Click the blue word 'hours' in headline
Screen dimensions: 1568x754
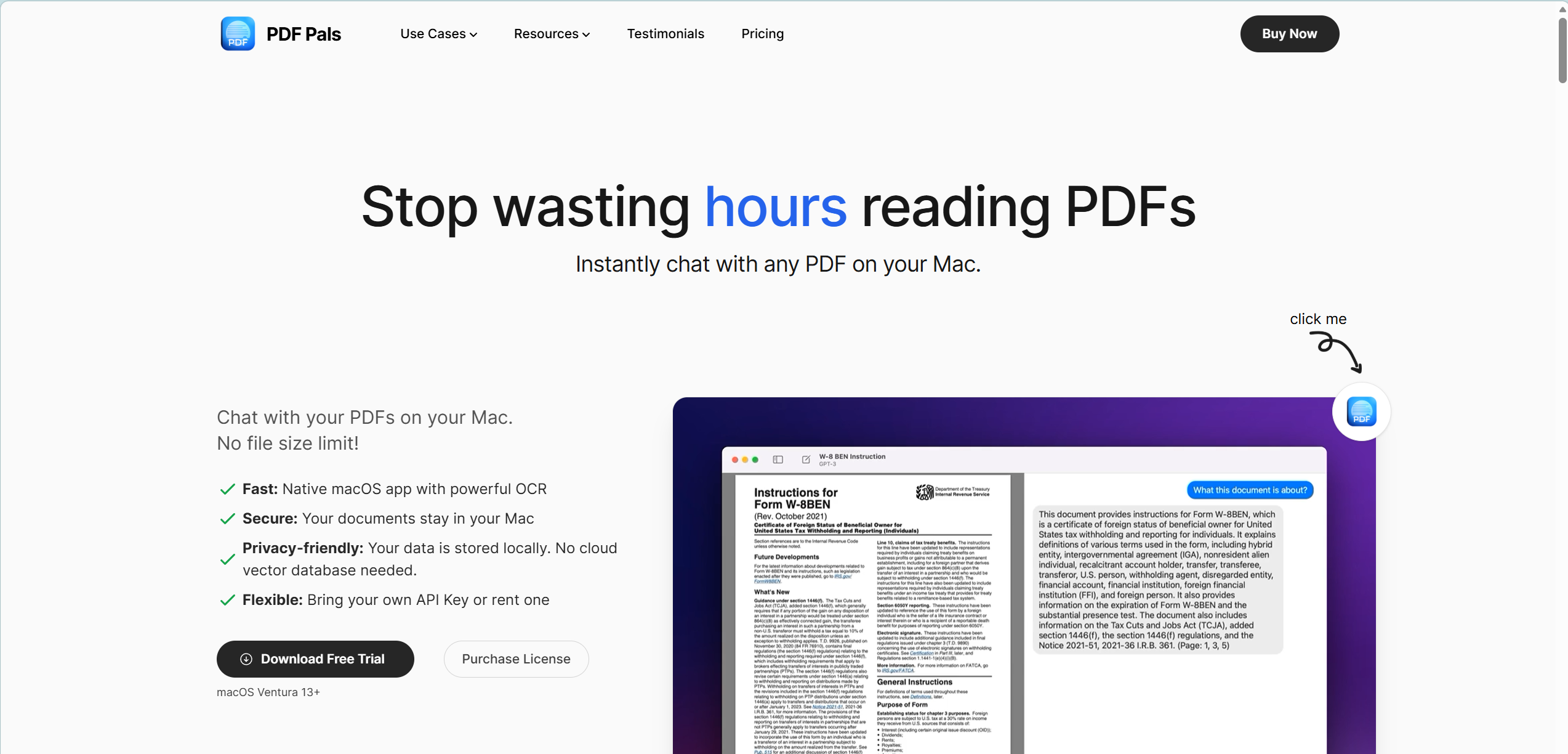point(776,207)
